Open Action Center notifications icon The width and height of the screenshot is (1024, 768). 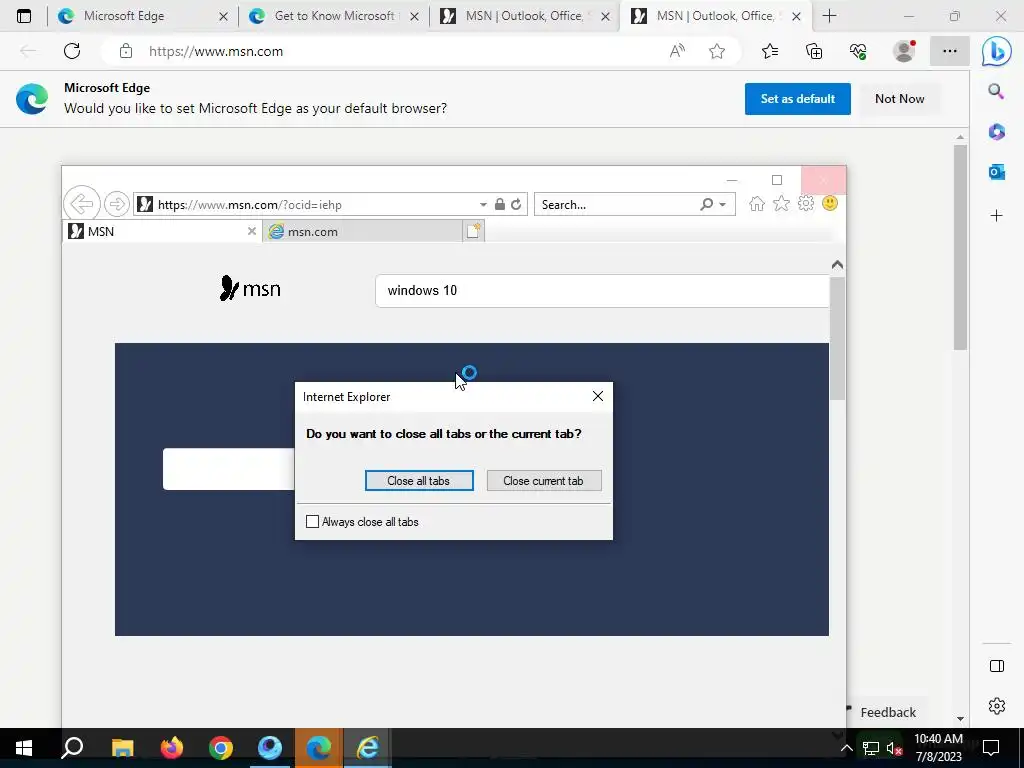[991, 748]
